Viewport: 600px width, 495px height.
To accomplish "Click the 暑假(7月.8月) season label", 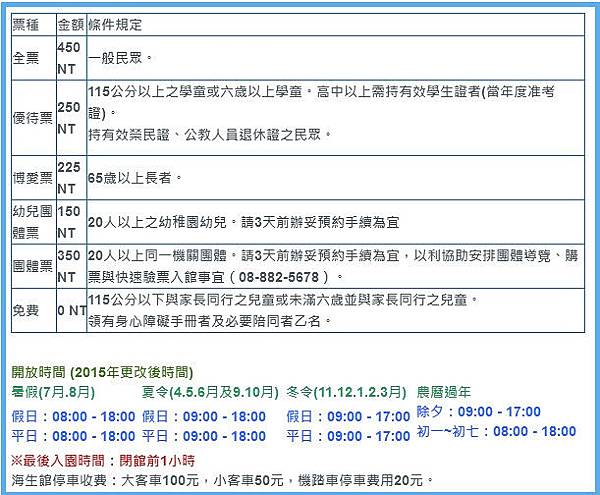I will [53, 392].
